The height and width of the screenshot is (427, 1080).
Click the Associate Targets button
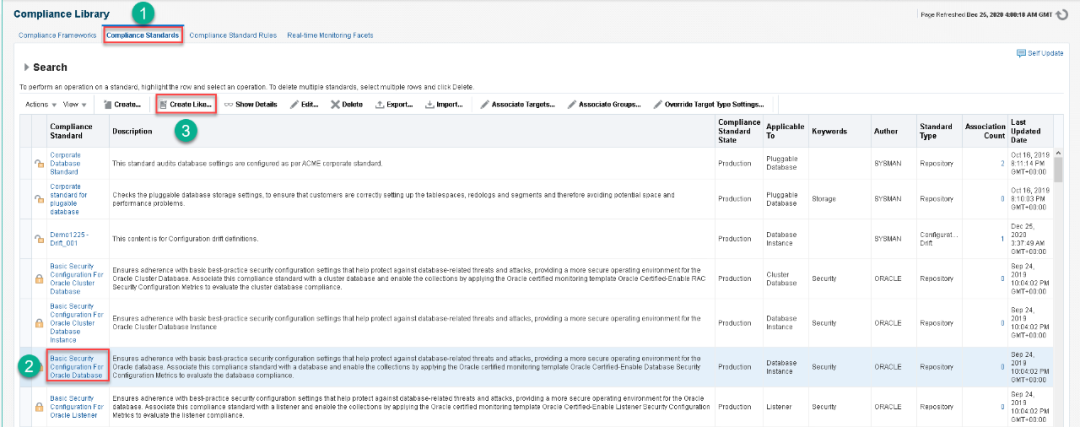pos(517,104)
